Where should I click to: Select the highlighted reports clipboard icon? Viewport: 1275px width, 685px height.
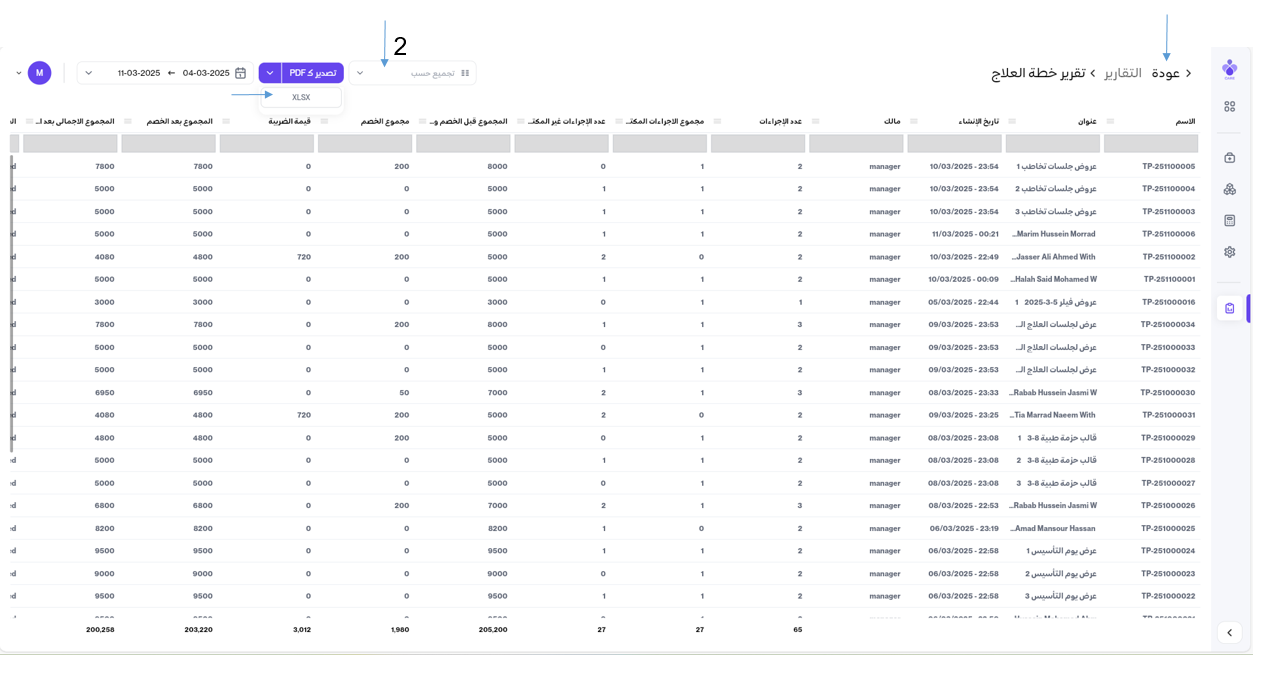point(1229,308)
